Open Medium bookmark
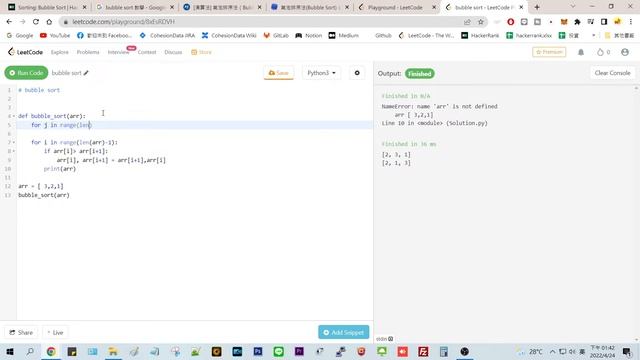The image size is (640, 360). point(344,36)
